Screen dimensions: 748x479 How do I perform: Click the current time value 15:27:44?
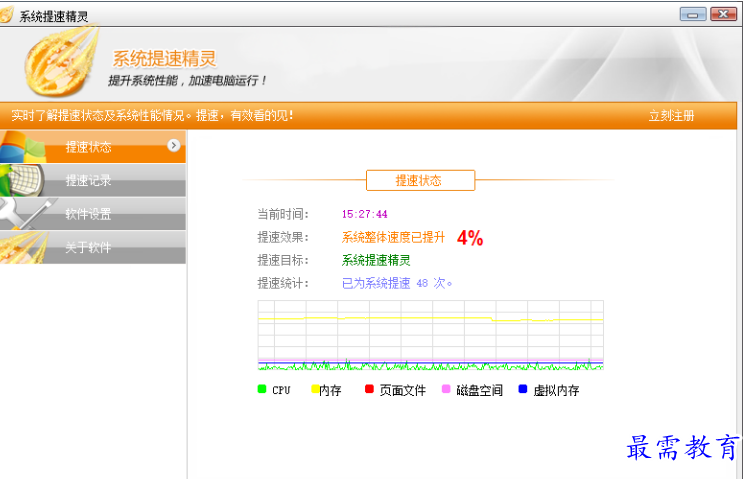(364, 214)
